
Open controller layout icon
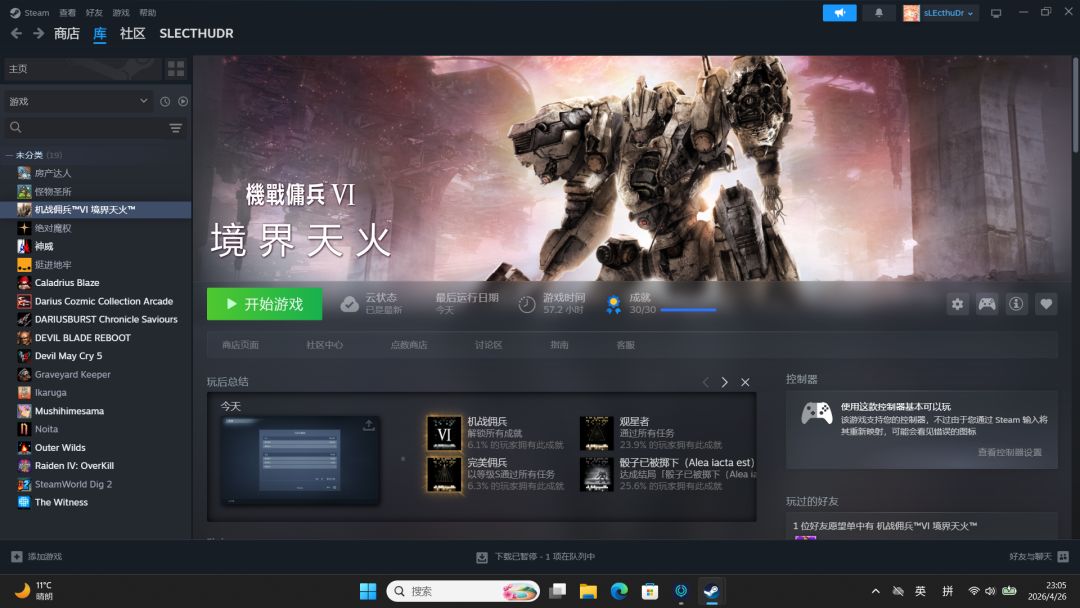pos(987,304)
